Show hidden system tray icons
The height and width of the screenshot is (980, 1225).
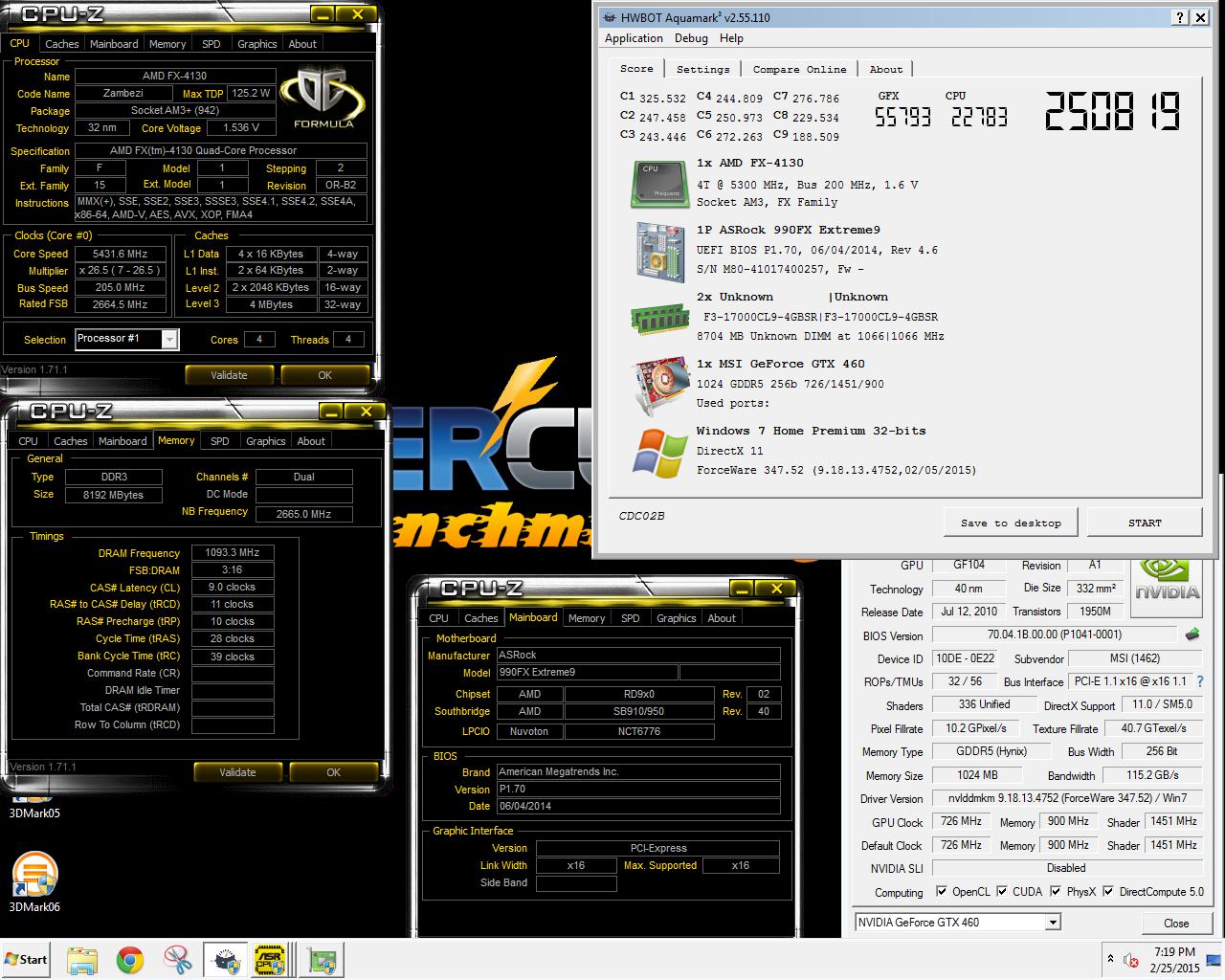1110,959
